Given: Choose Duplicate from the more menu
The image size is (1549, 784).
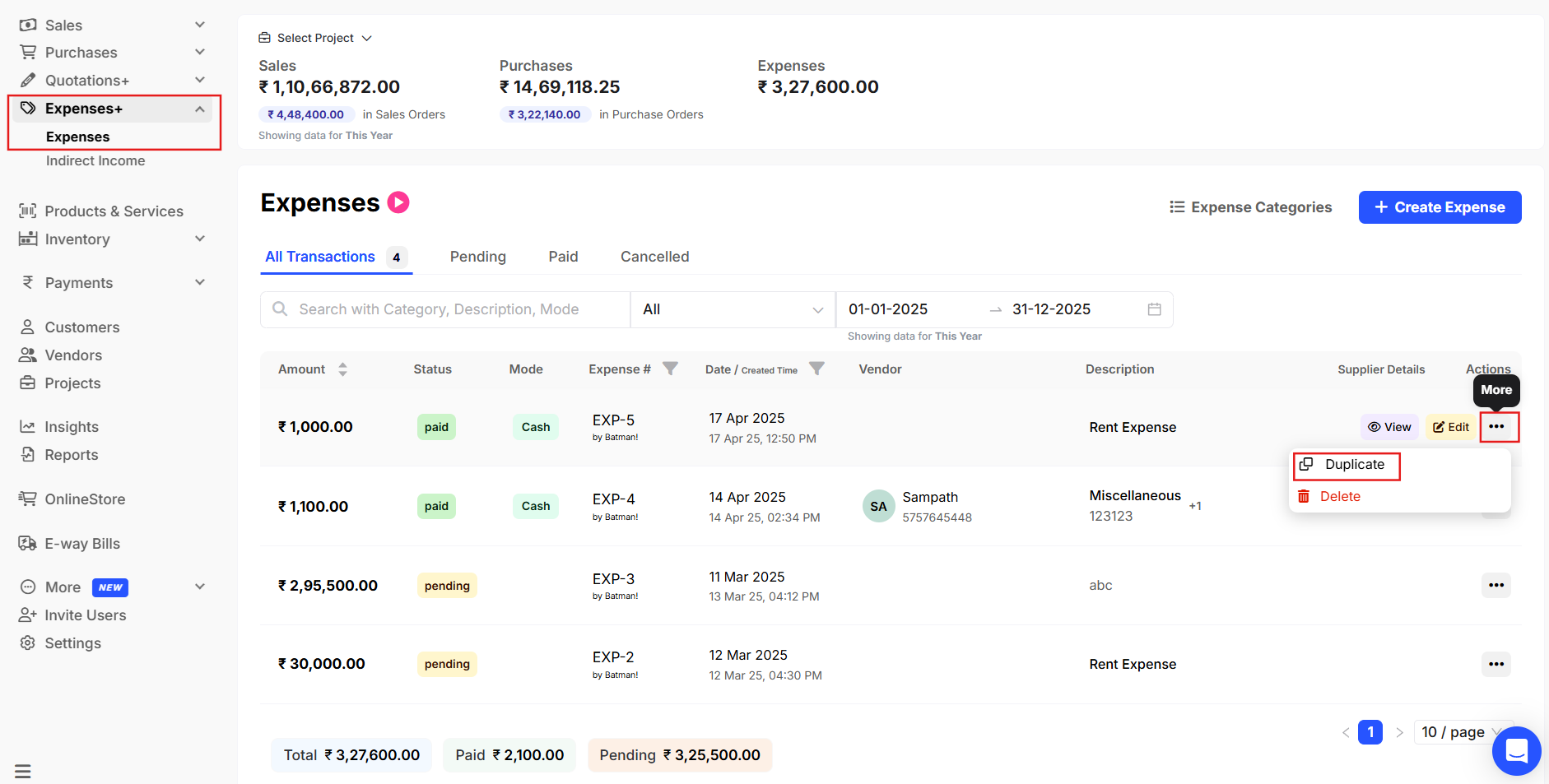Looking at the screenshot, I should (x=1345, y=465).
